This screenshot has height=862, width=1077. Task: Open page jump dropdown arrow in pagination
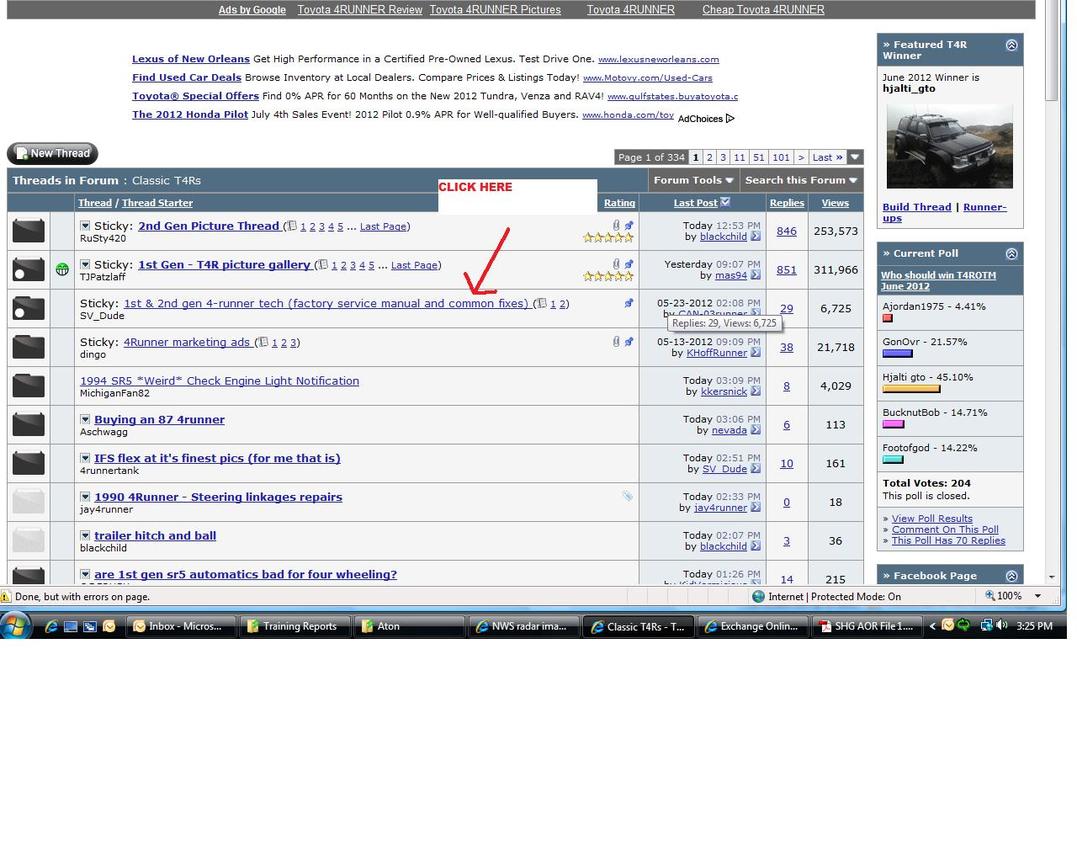pyautogui.click(x=855, y=157)
